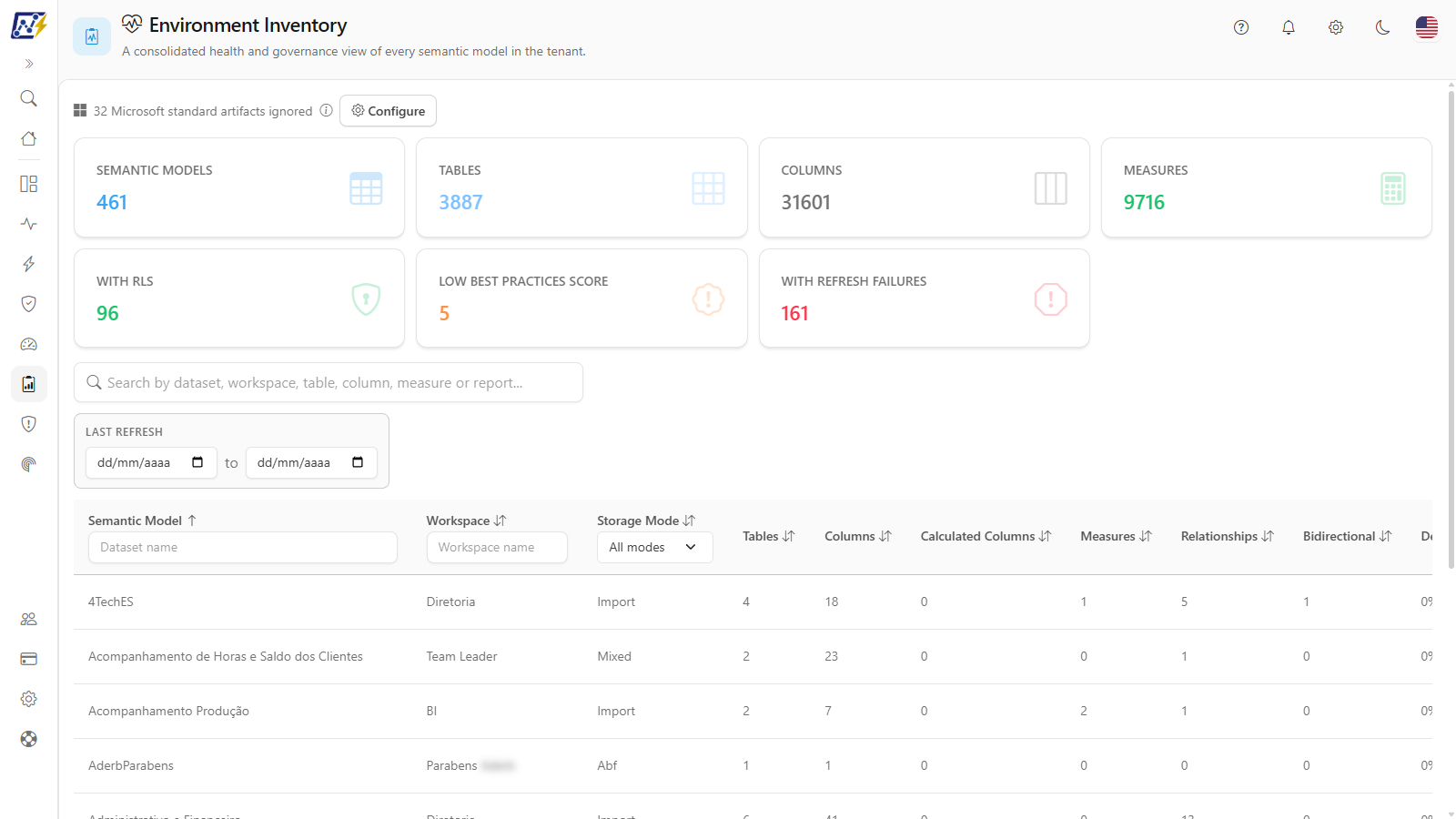Sort by Relationships column header

coord(1228,536)
